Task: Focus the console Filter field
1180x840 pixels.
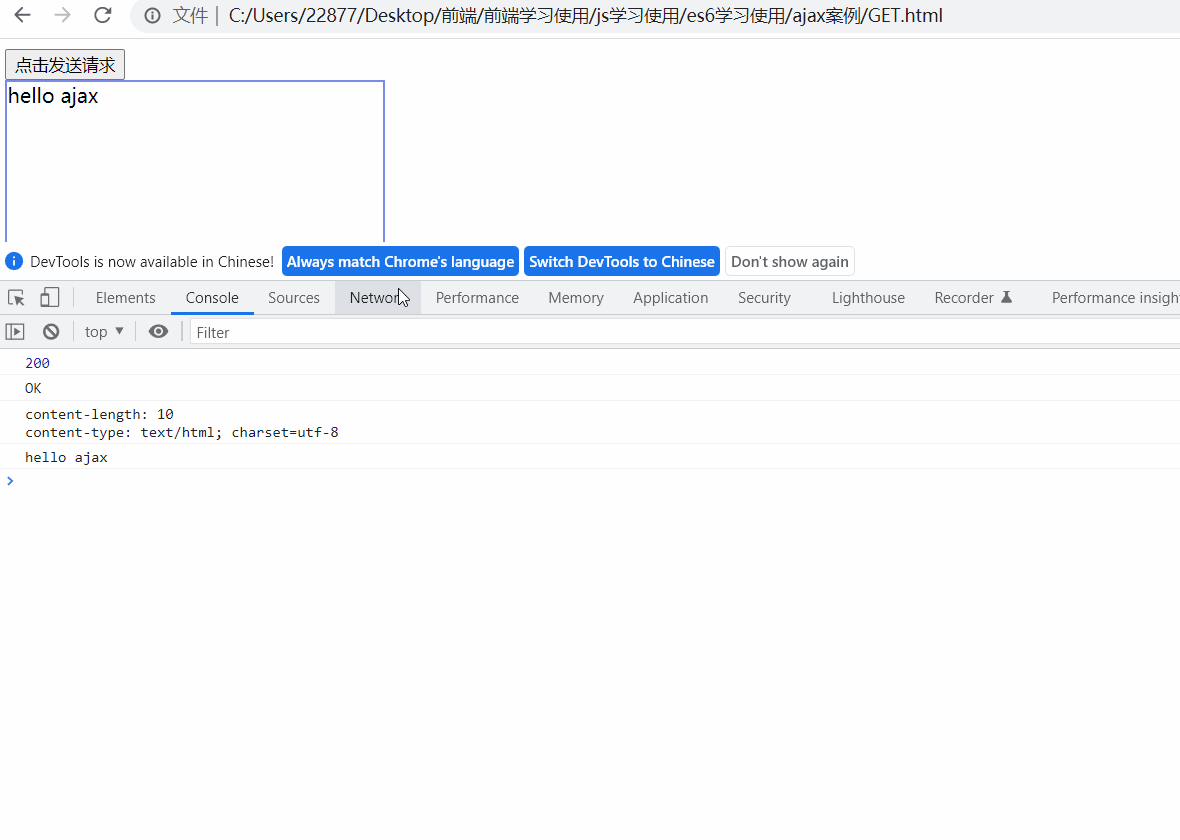Action: (685, 332)
